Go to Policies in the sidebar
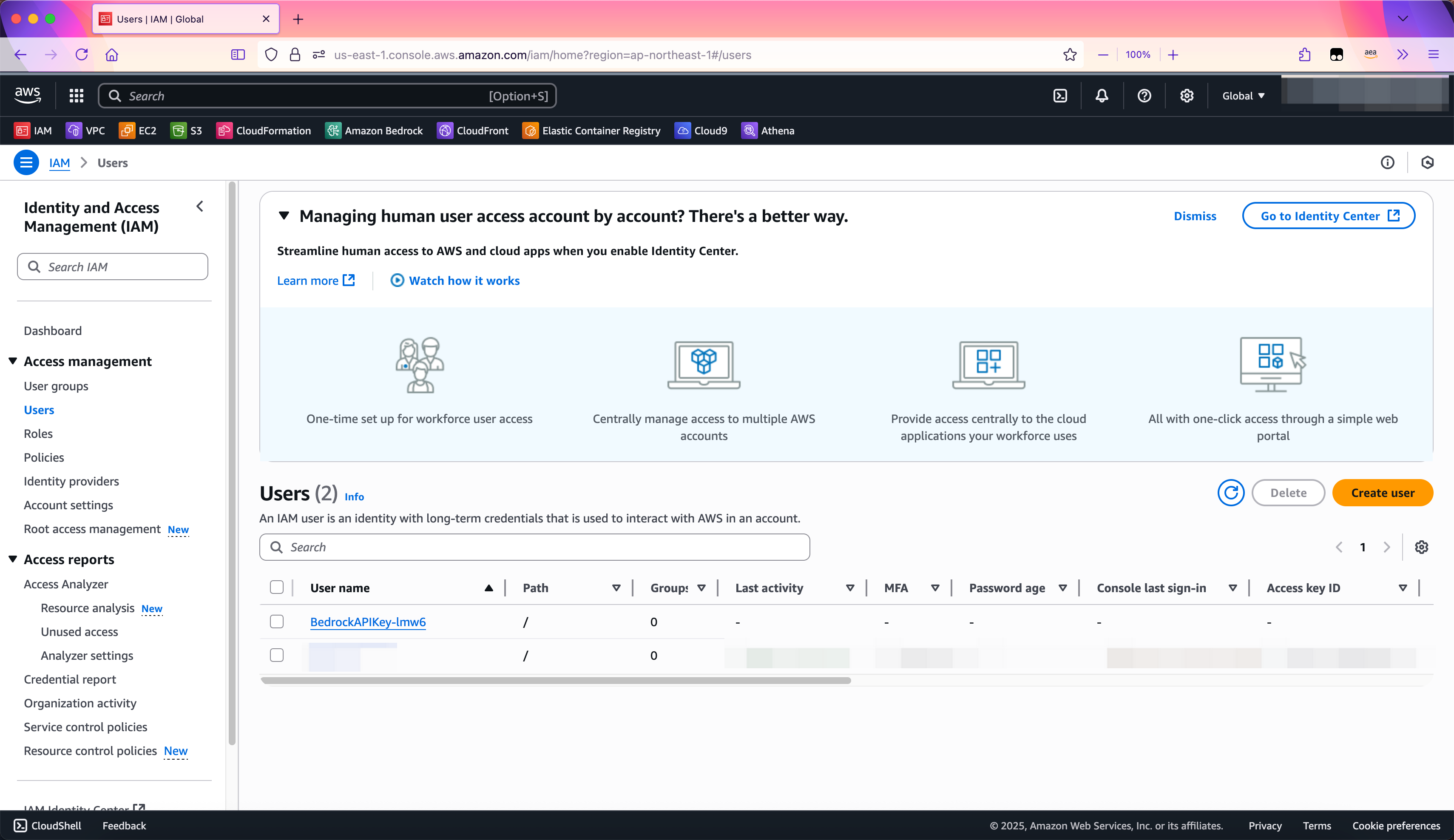 44,457
